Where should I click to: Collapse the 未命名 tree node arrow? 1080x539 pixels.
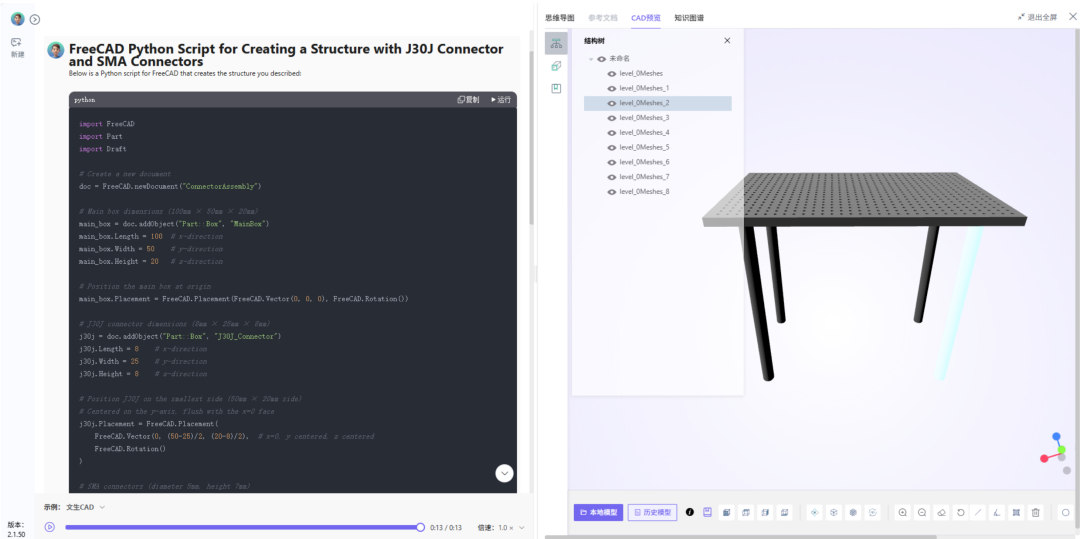(x=590, y=60)
